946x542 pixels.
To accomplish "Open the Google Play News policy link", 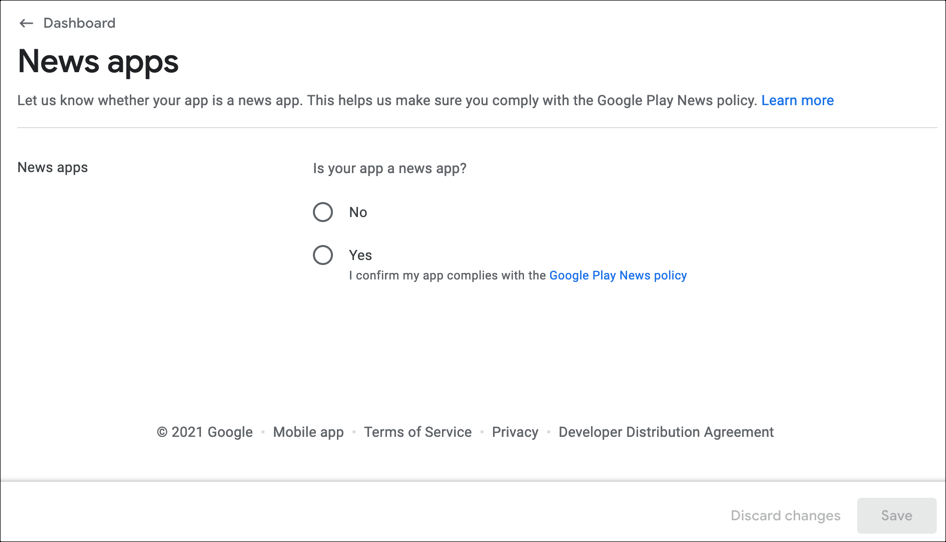I will [617, 275].
